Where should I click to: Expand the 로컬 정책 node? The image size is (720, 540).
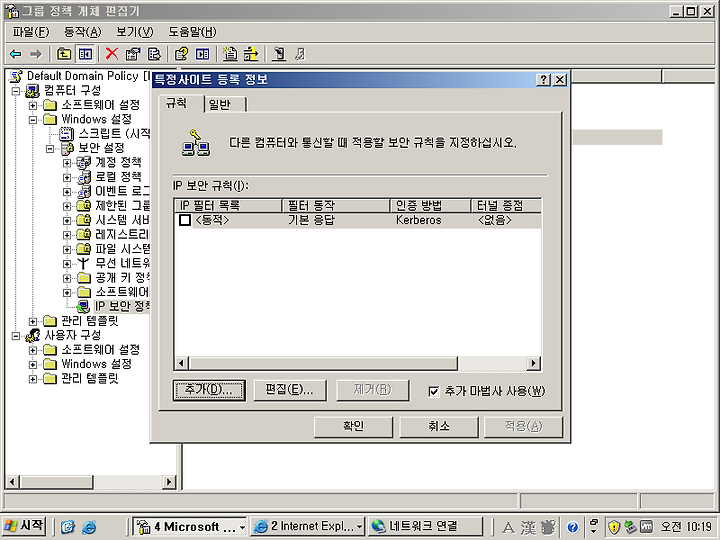point(67,177)
